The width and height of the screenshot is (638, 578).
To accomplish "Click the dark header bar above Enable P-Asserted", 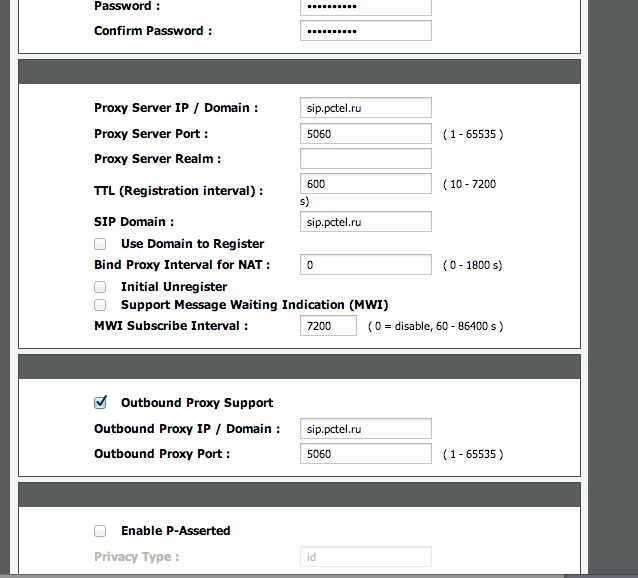I will 299,494.
